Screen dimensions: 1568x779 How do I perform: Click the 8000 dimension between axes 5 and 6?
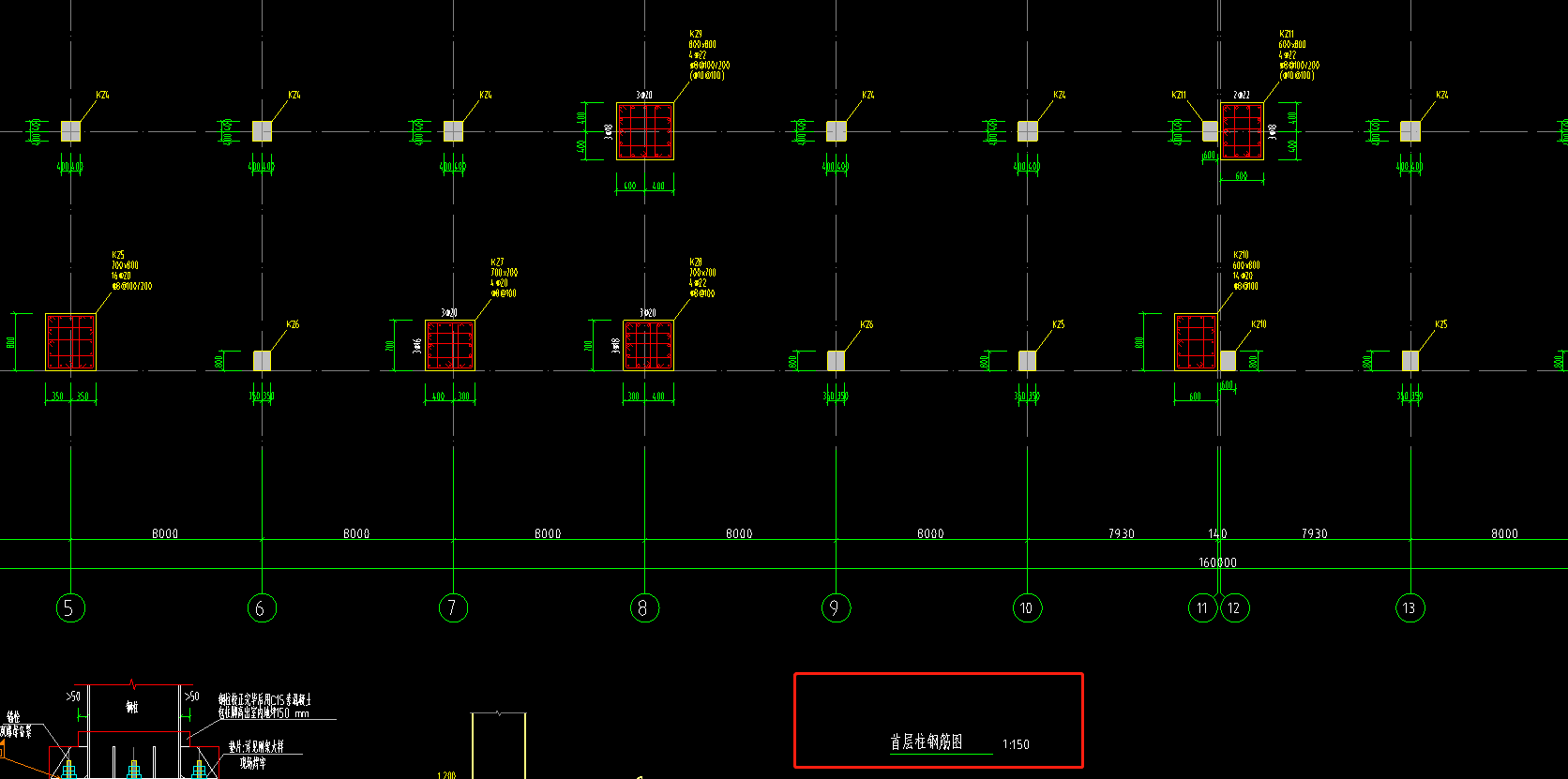pyautogui.click(x=165, y=533)
